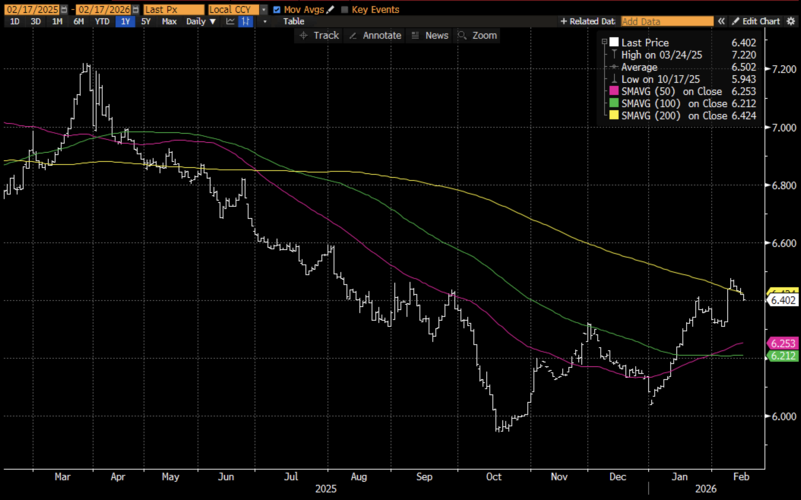Open the chart type dropdown arrow
Viewport: 801px width, 500px height.
pos(264,21)
